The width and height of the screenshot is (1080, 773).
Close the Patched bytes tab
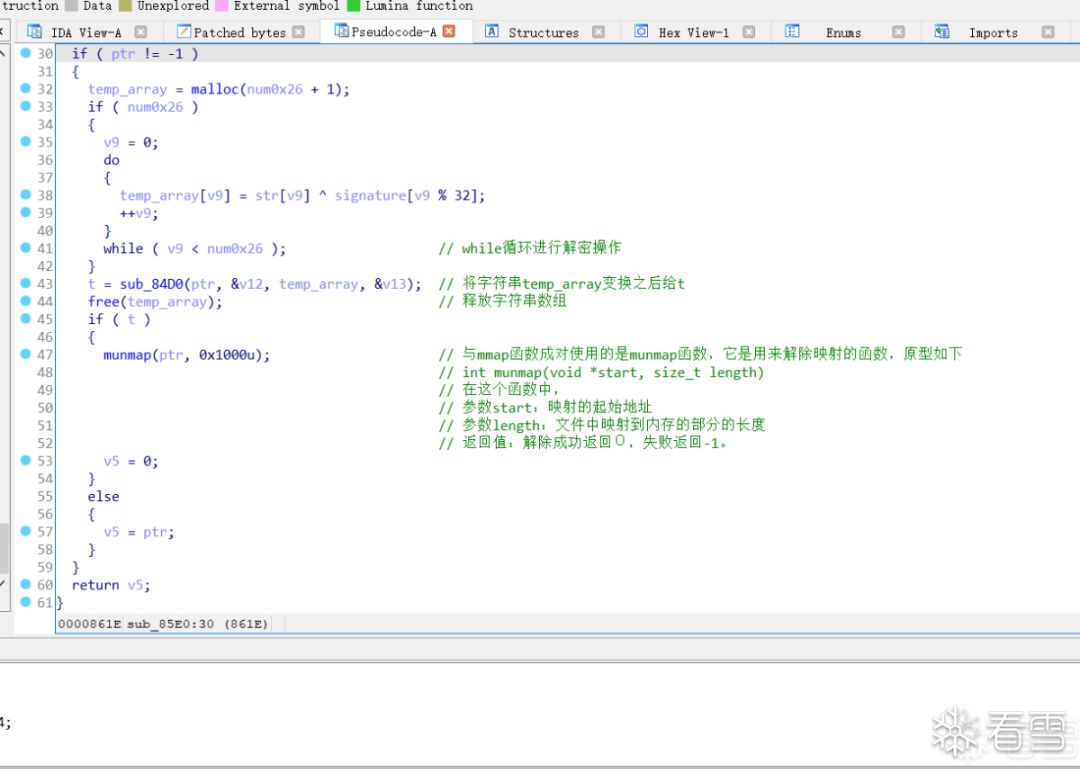pyautogui.click(x=298, y=32)
